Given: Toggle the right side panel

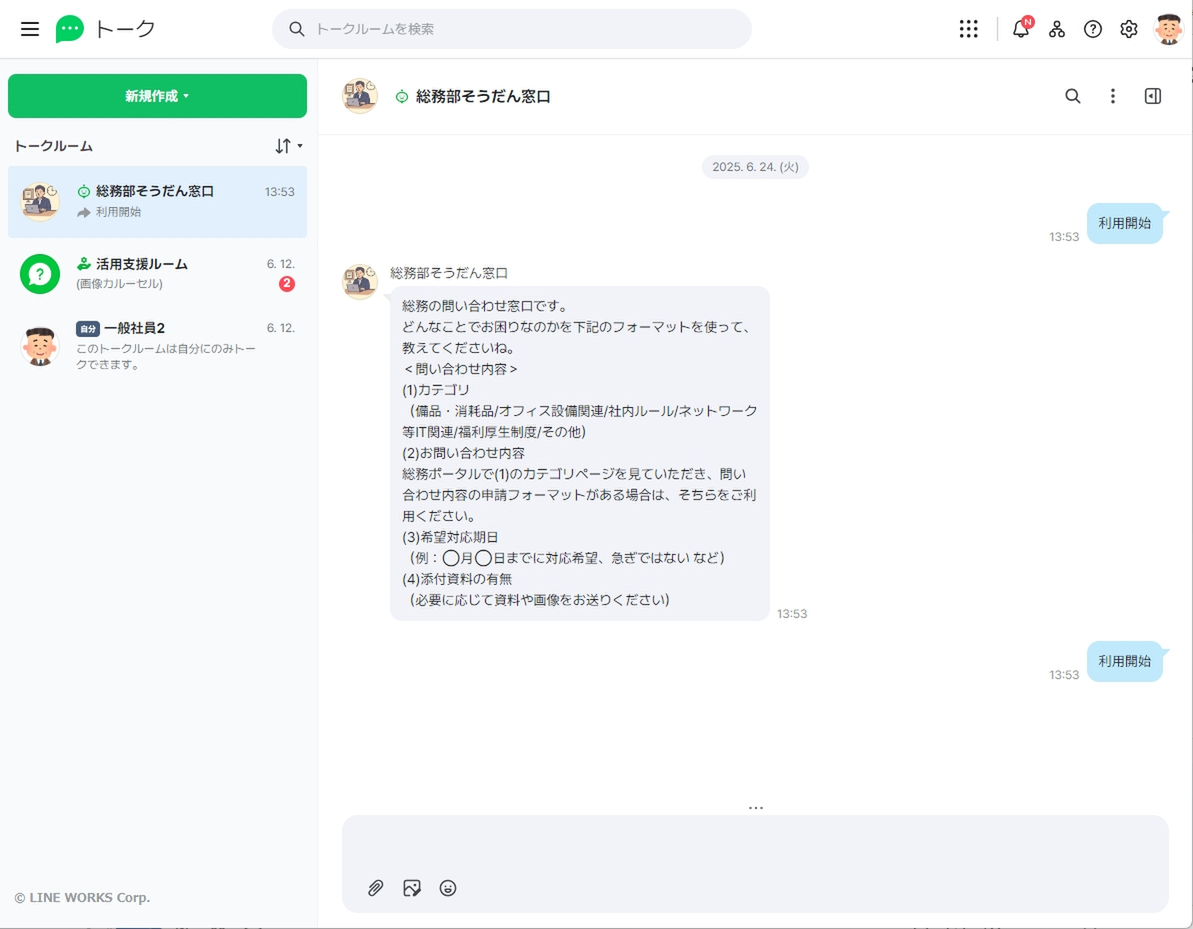Looking at the screenshot, I should (1153, 96).
